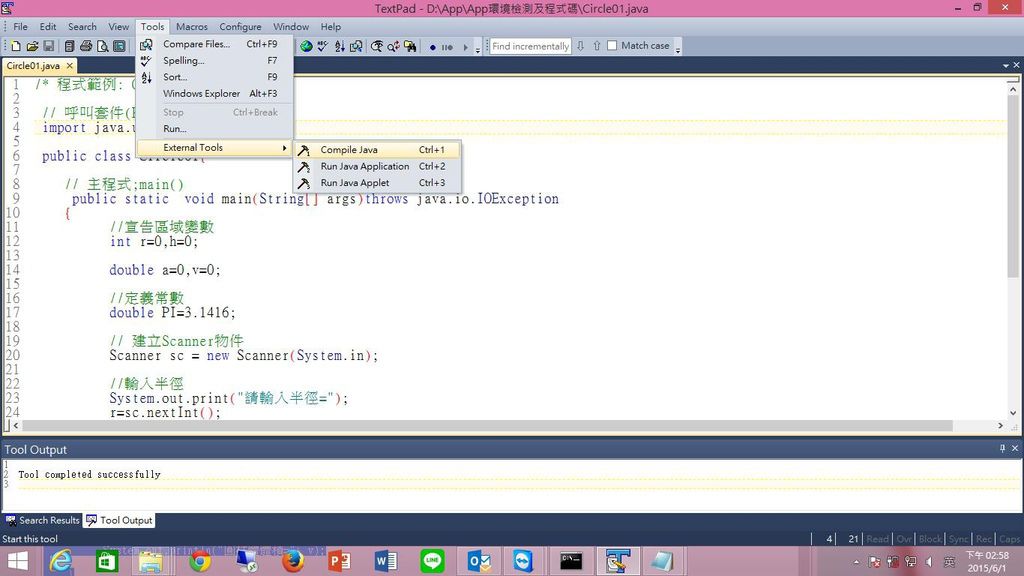This screenshot has width=1024, height=576.
Task: Start macro recording with the dot icon
Action: click(x=432, y=47)
